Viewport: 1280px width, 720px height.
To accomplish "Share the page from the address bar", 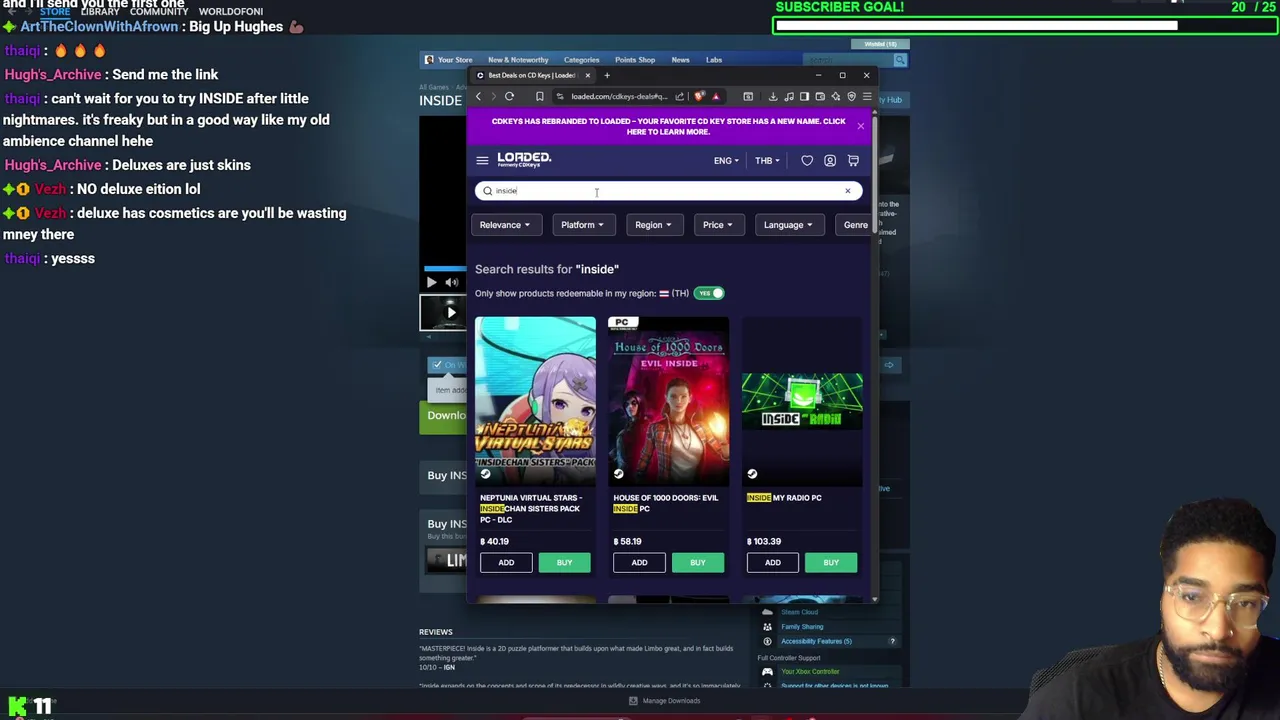I will tap(679, 97).
